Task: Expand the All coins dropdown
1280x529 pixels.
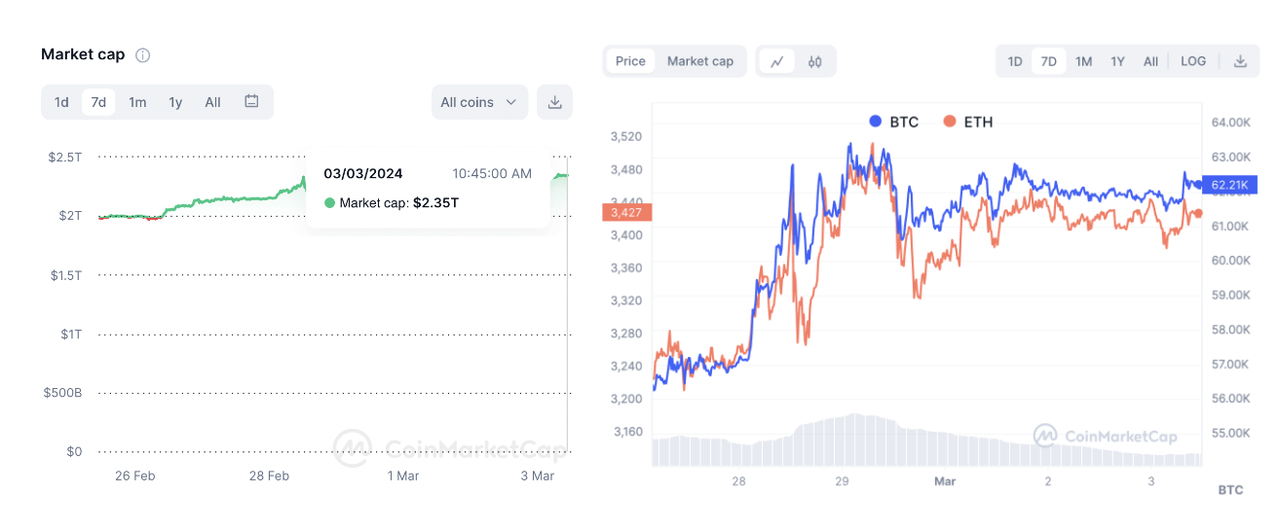Action: click(479, 102)
